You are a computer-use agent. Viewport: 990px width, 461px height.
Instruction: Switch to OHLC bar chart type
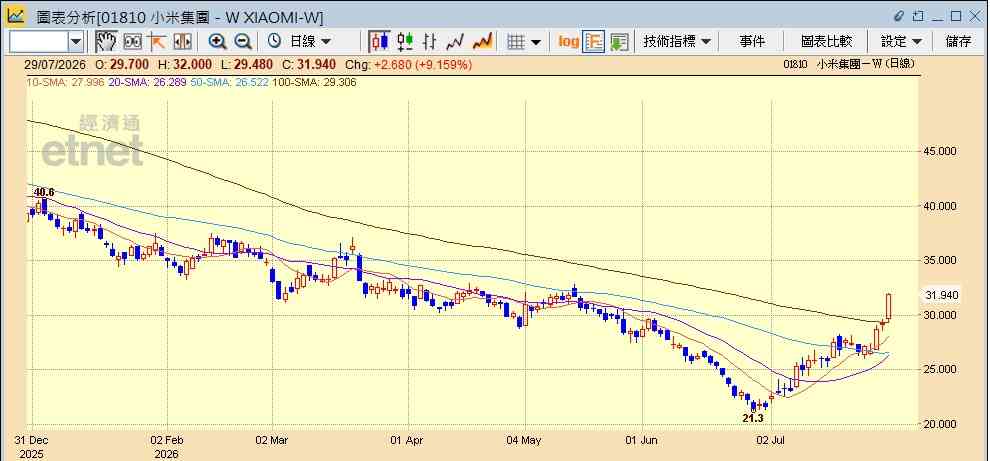[x=429, y=42]
